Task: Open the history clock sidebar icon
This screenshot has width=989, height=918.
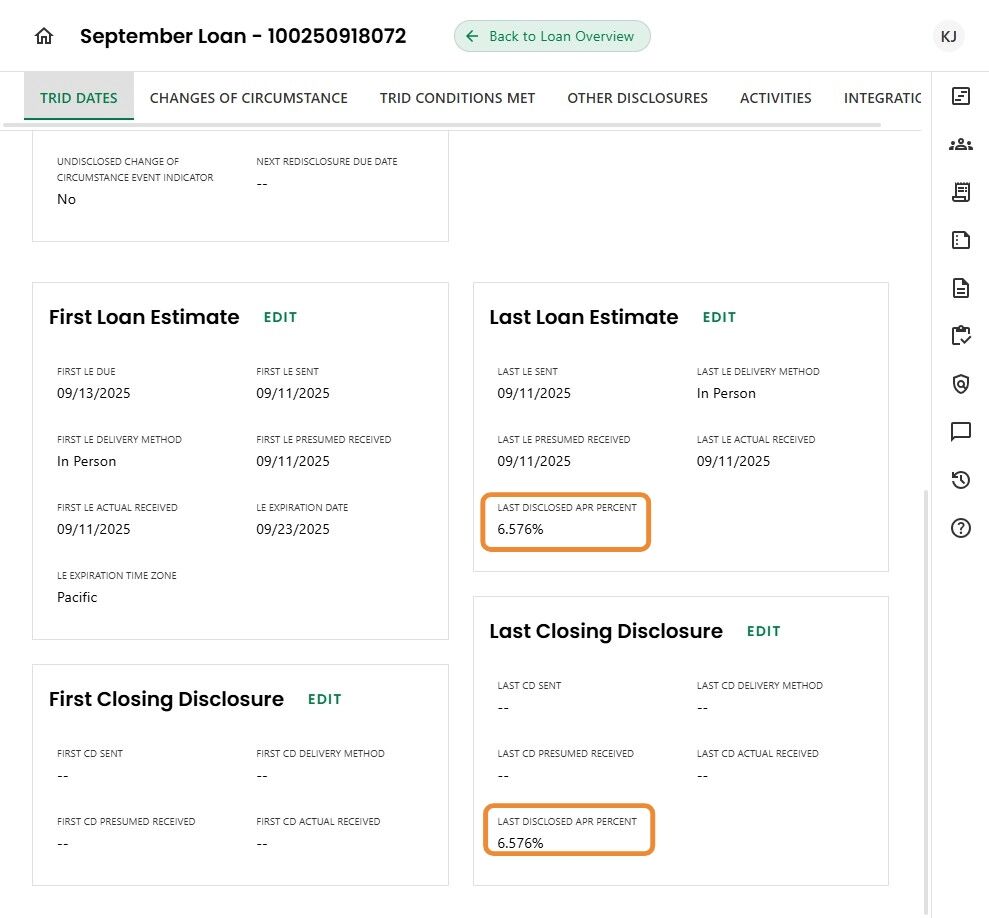Action: pos(960,480)
